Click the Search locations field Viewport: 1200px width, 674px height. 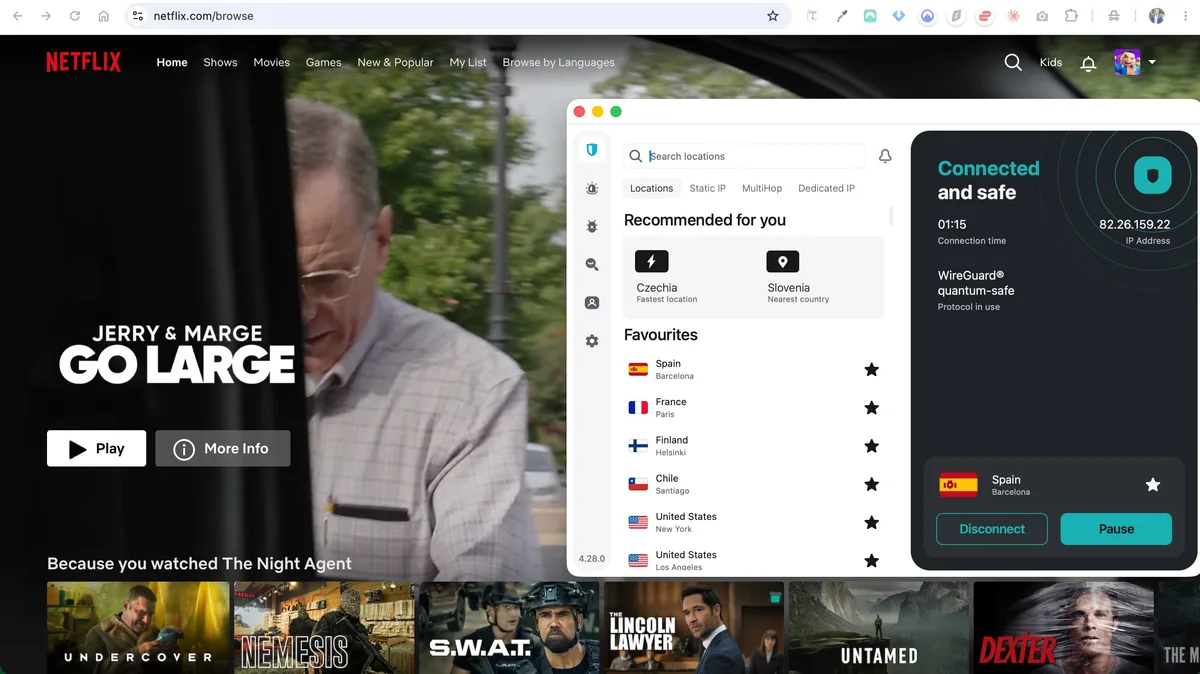[x=745, y=156]
